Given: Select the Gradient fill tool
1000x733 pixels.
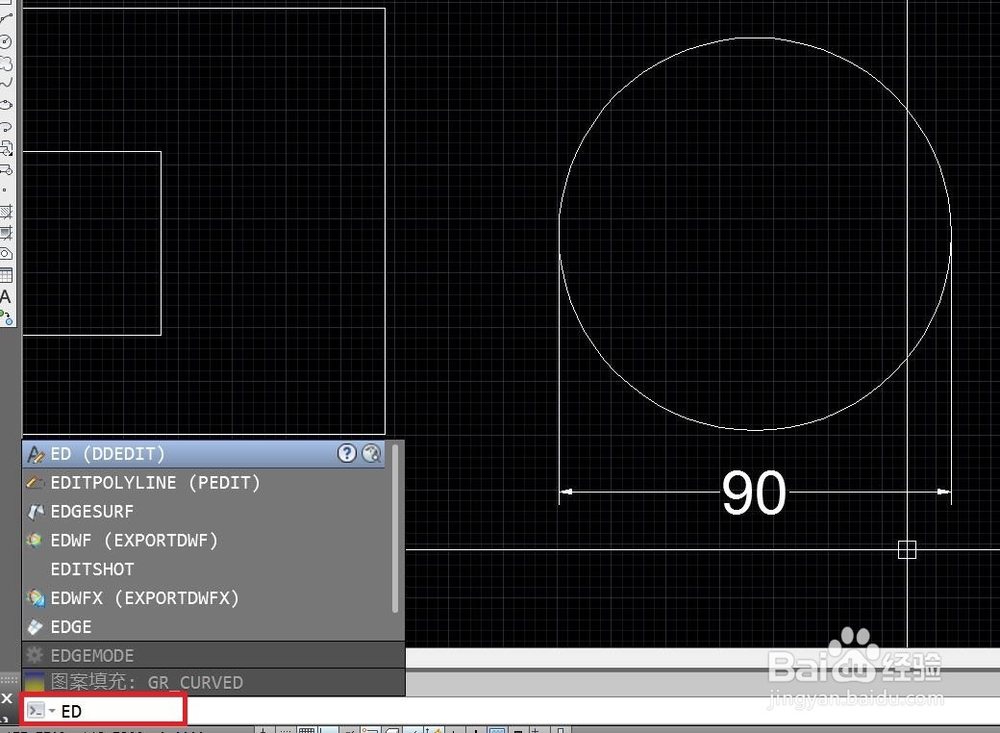Looking at the screenshot, I should pos(6,233).
